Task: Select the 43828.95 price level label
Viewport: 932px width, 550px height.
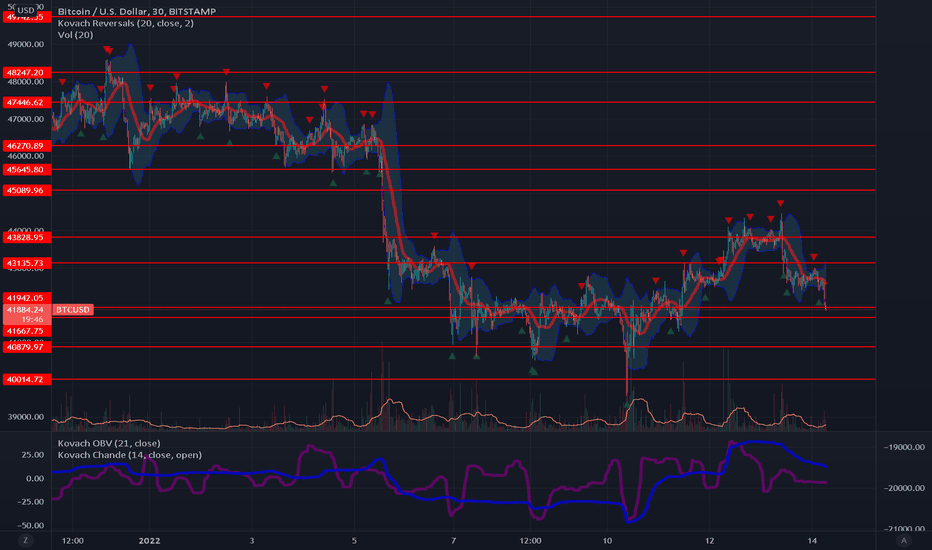Action: (27, 237)
